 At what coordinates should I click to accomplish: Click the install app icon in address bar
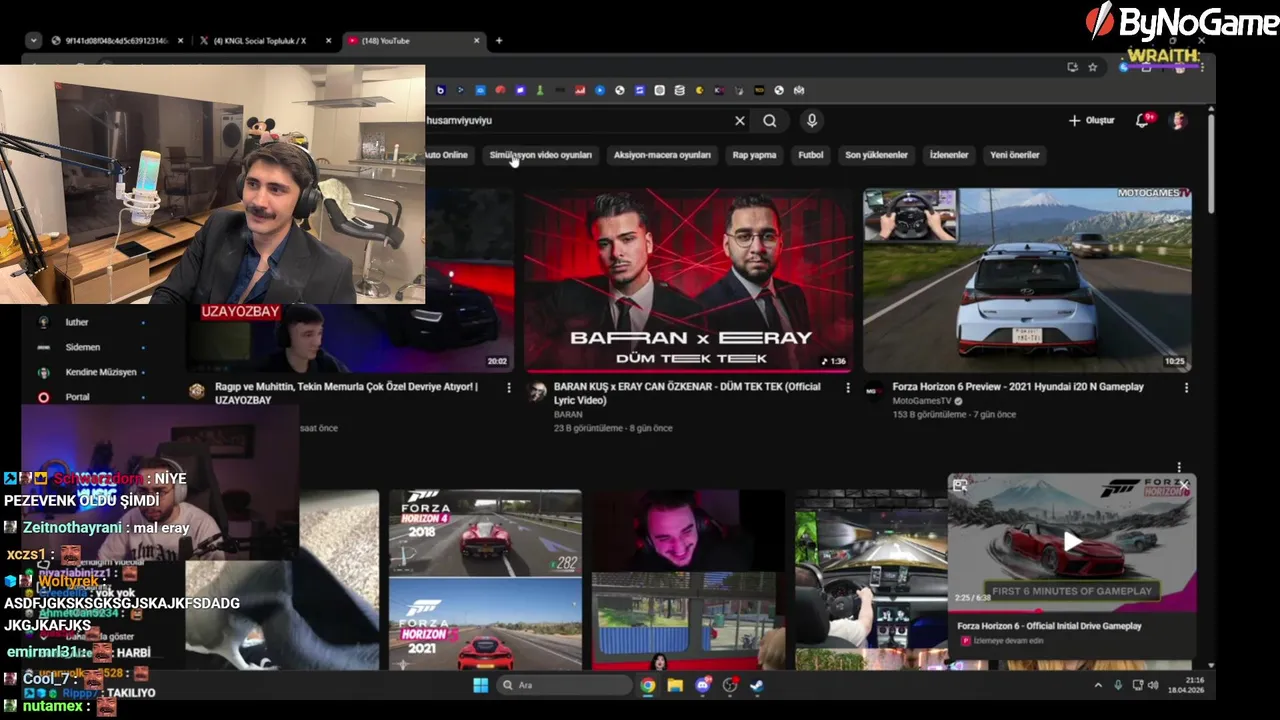pyautogui.click(x=1073, y=67)
